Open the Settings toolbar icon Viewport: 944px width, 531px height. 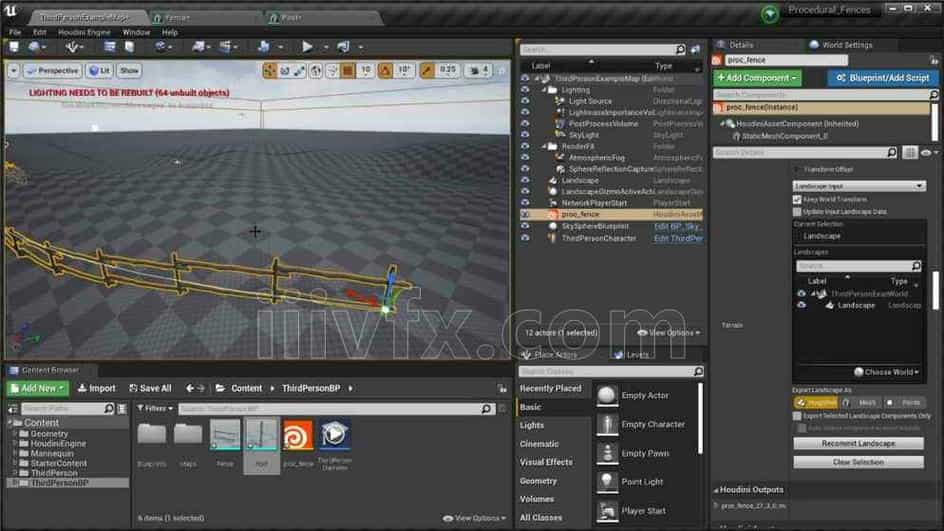click(x=161, y=46)
